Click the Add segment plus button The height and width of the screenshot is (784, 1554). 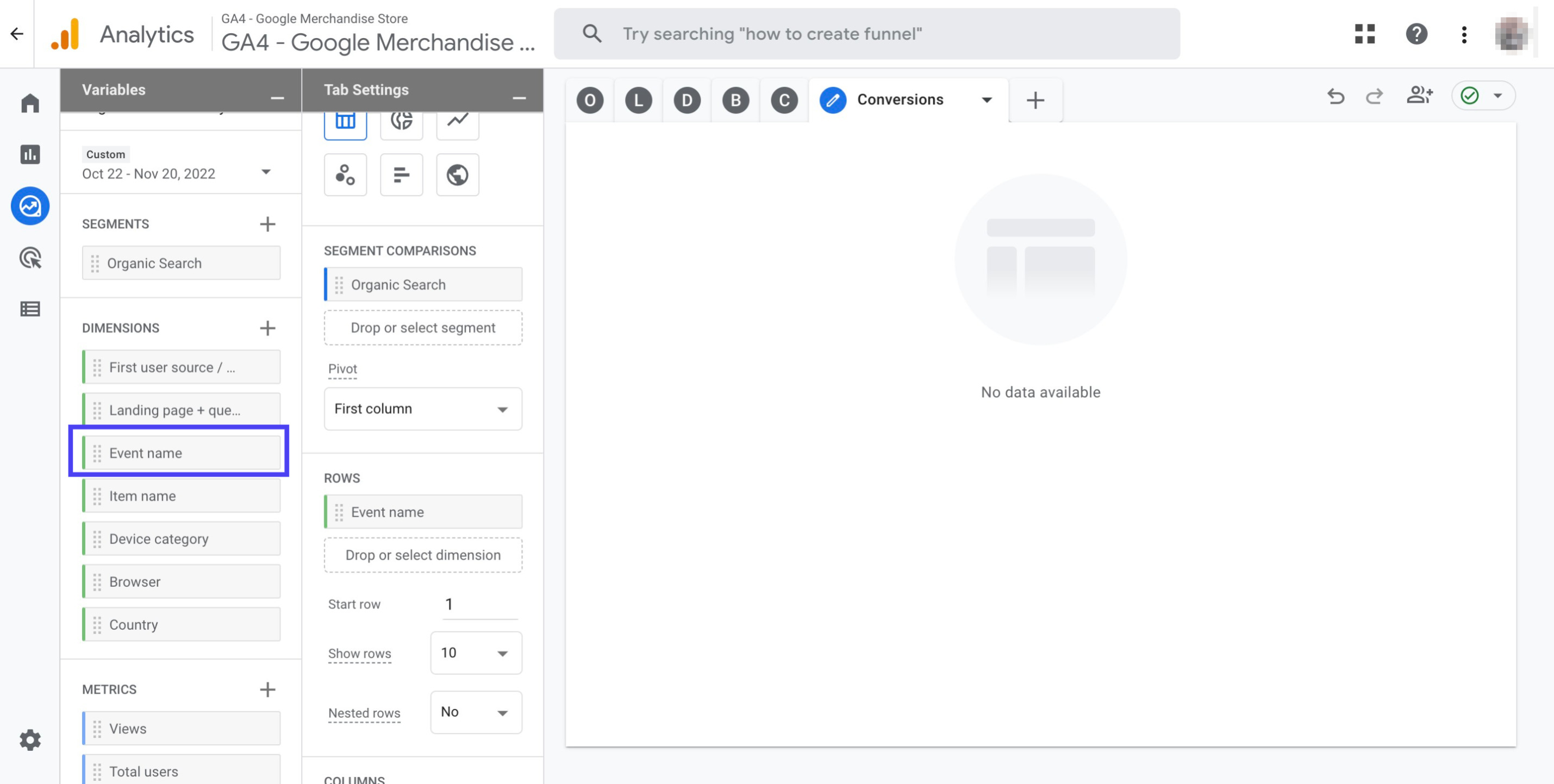click(267, 223)
